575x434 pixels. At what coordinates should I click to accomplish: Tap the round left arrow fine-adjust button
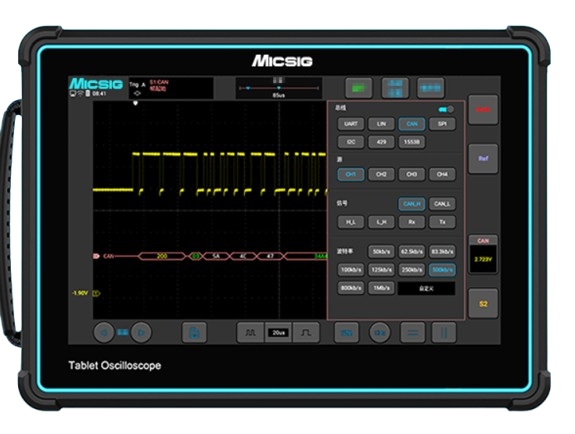pyautogui.click(x=104, y=332)
